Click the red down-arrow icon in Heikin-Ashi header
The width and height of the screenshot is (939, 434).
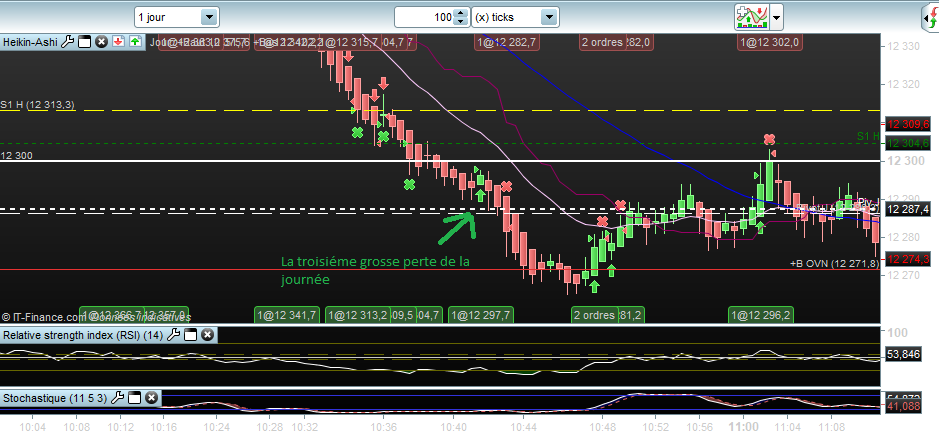pos(119,42)
